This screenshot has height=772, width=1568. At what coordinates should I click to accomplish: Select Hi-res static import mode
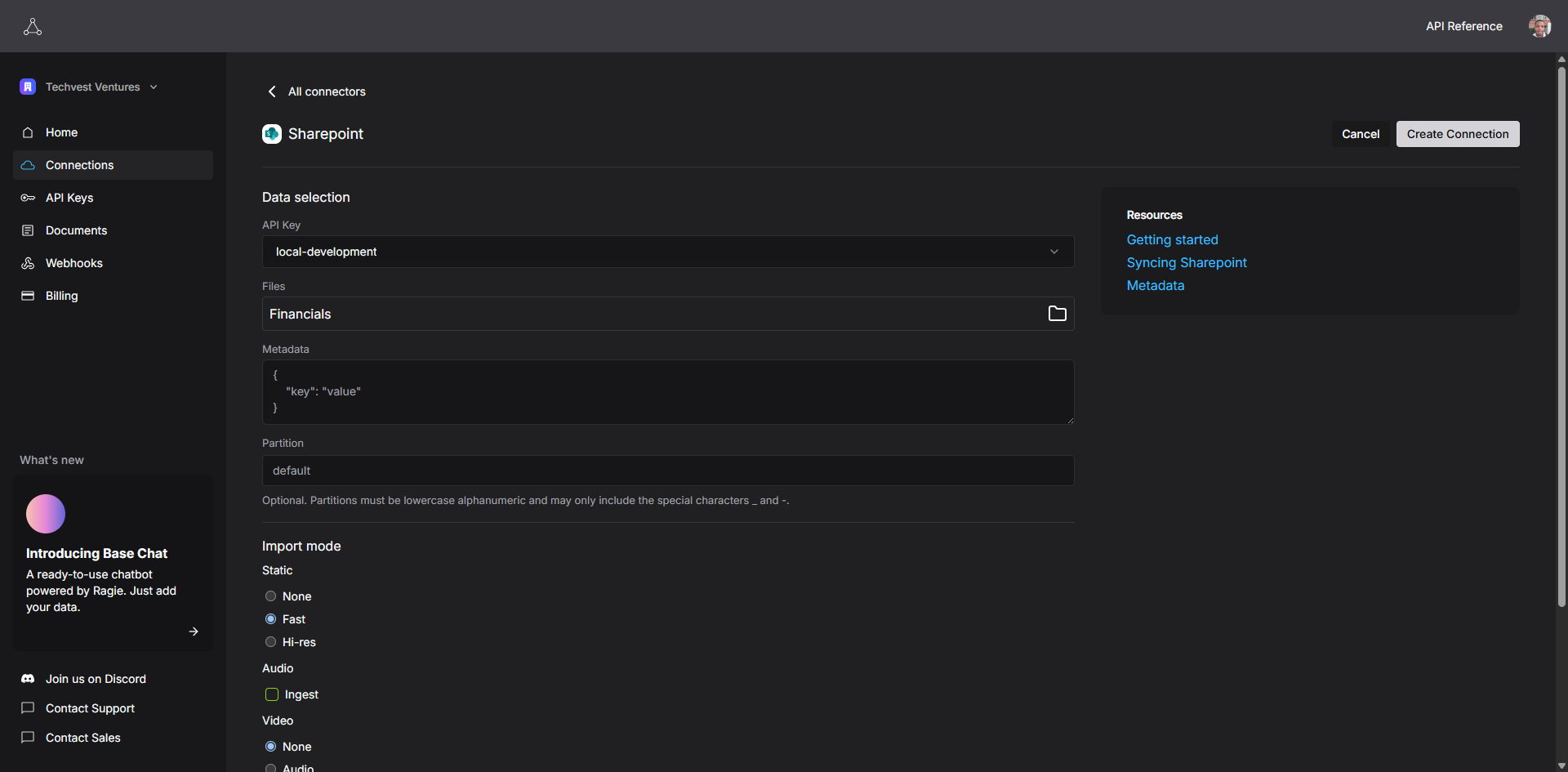271,642
